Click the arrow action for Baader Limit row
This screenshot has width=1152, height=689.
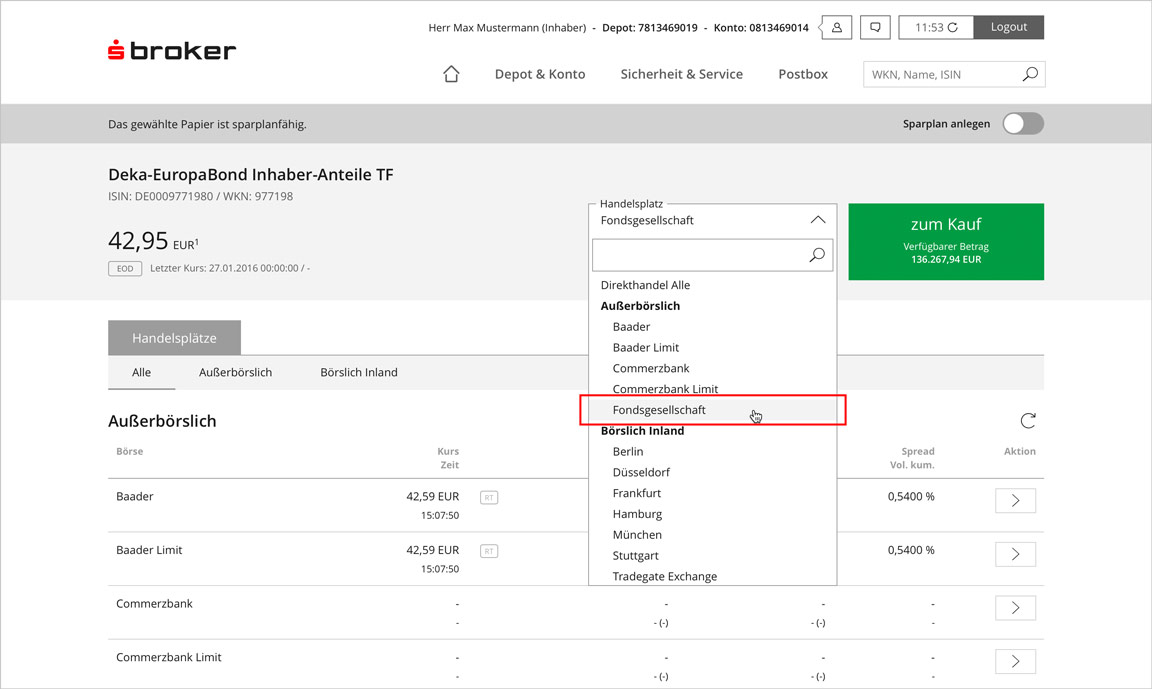pos(1015,554)
